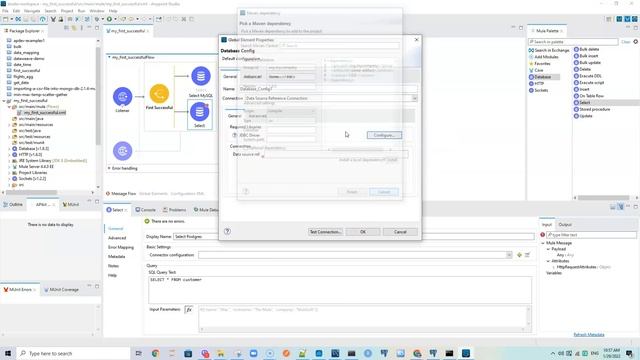Open Chrome from the Windows taskbar
The width and height of the screenshot is (640, 360).
pos(156,353)
